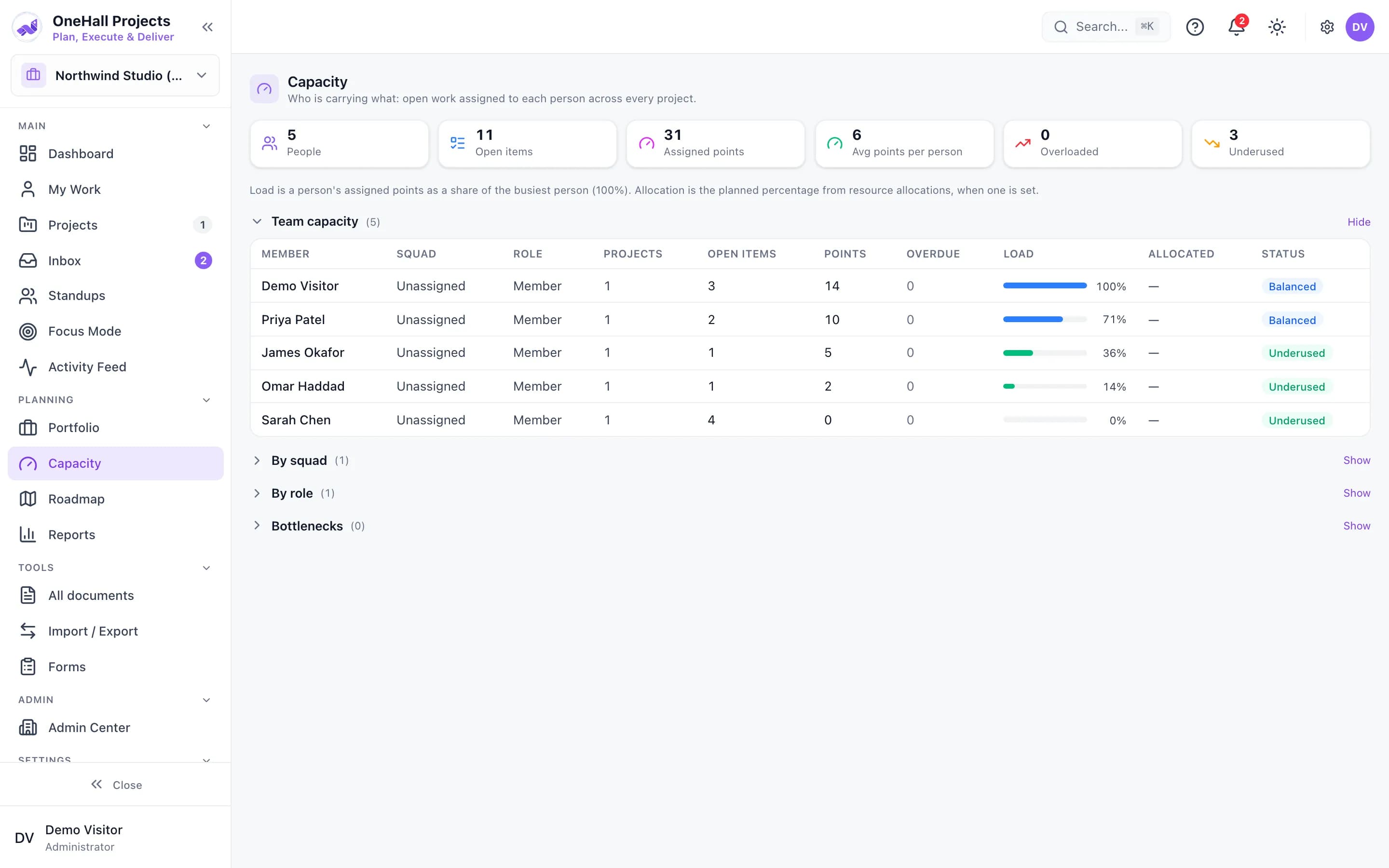Open the Northwind Studio workspace dropdown
The image size is (1389, 868).
pos(115,75)
